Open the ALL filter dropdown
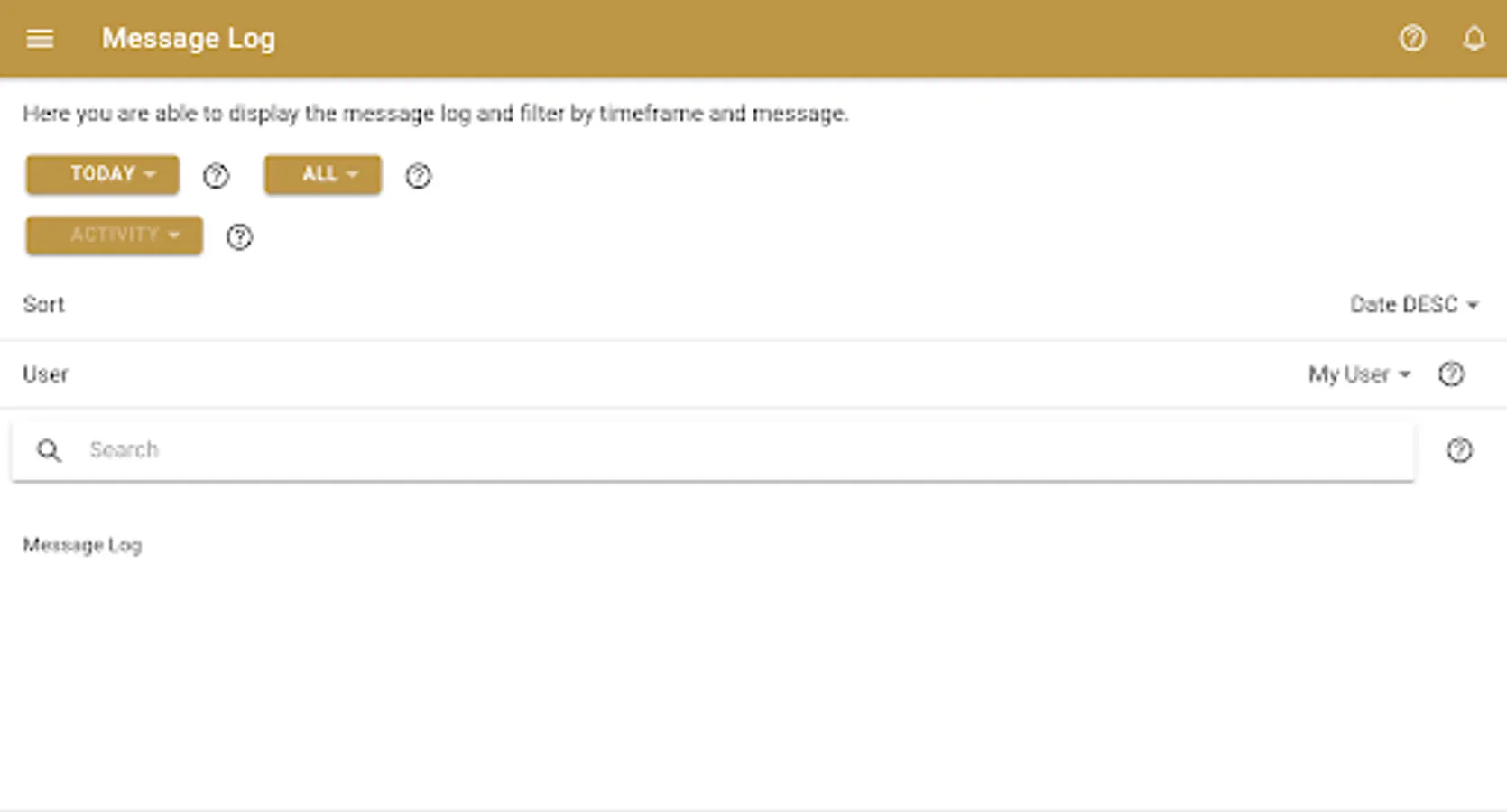Image resolution: width=1507 pixels, height=812 pixels. tap(323, 174)
